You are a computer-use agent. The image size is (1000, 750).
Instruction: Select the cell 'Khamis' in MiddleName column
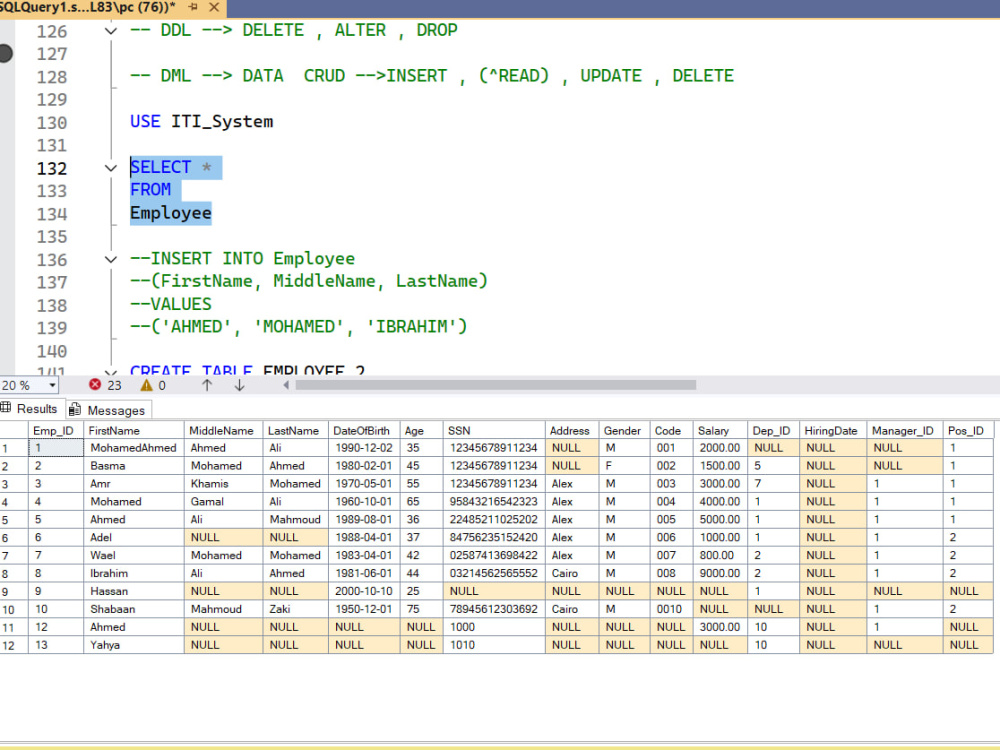pyautogui.click(x=223, y=483)
